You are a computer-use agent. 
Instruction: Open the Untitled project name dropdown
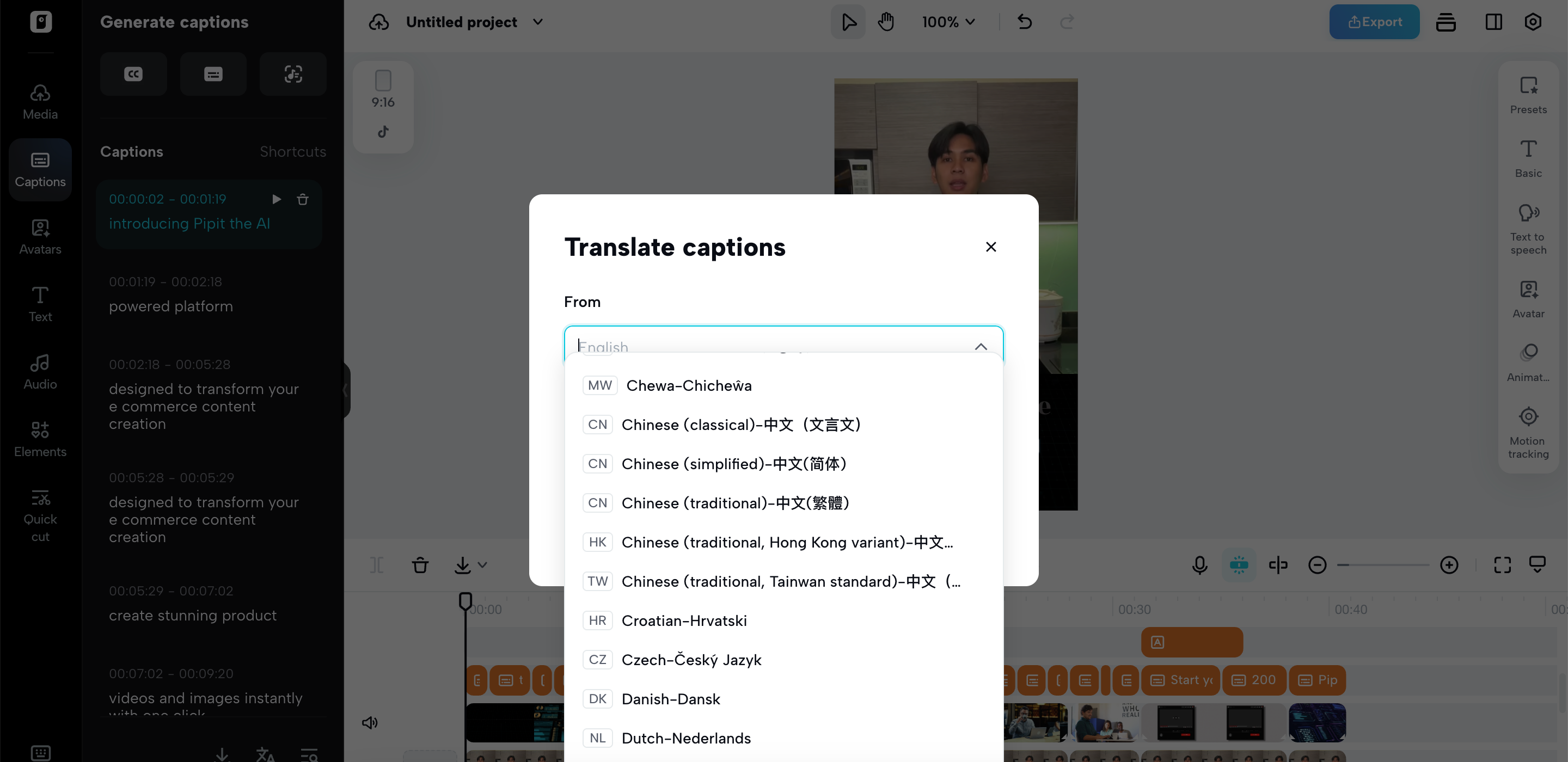[537, 22]
